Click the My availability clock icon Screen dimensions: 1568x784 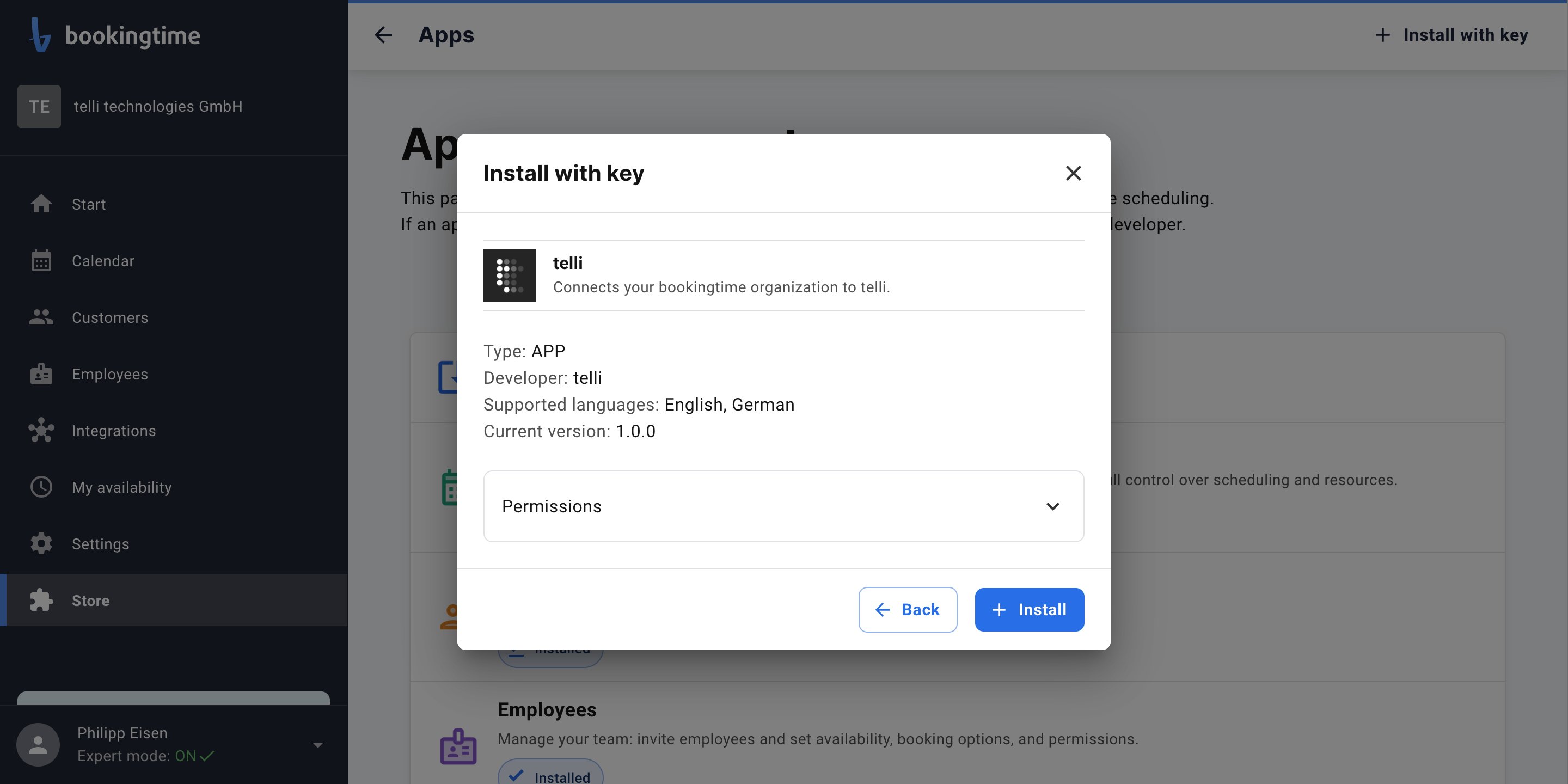41,487
